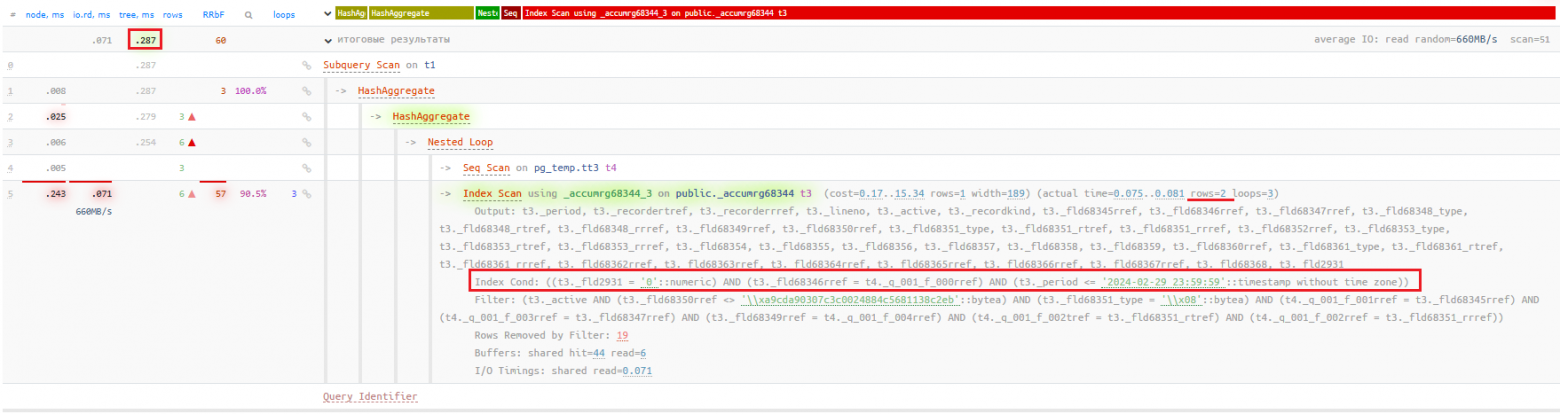Click pg_temp.tt3 table name
The height and width of the screenshot is (414, 1560).
click(x=567, y=168)
